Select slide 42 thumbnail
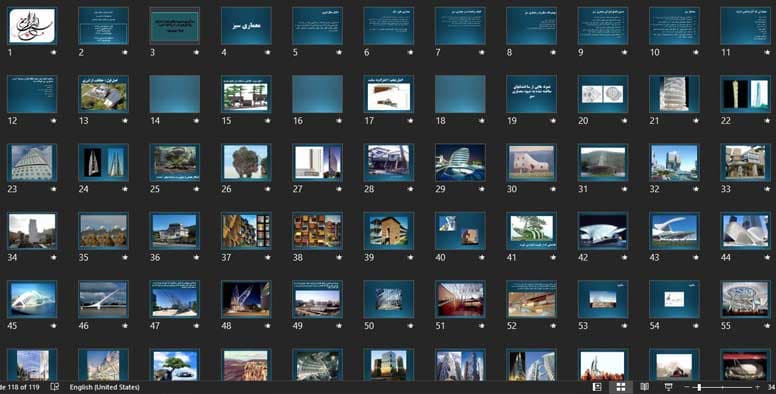This screenshot has width=776, height=394. pos(603,231)
